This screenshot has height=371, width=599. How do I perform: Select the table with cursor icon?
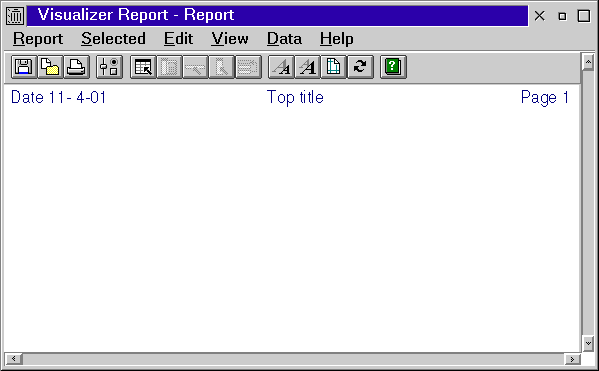coord(143,67)
